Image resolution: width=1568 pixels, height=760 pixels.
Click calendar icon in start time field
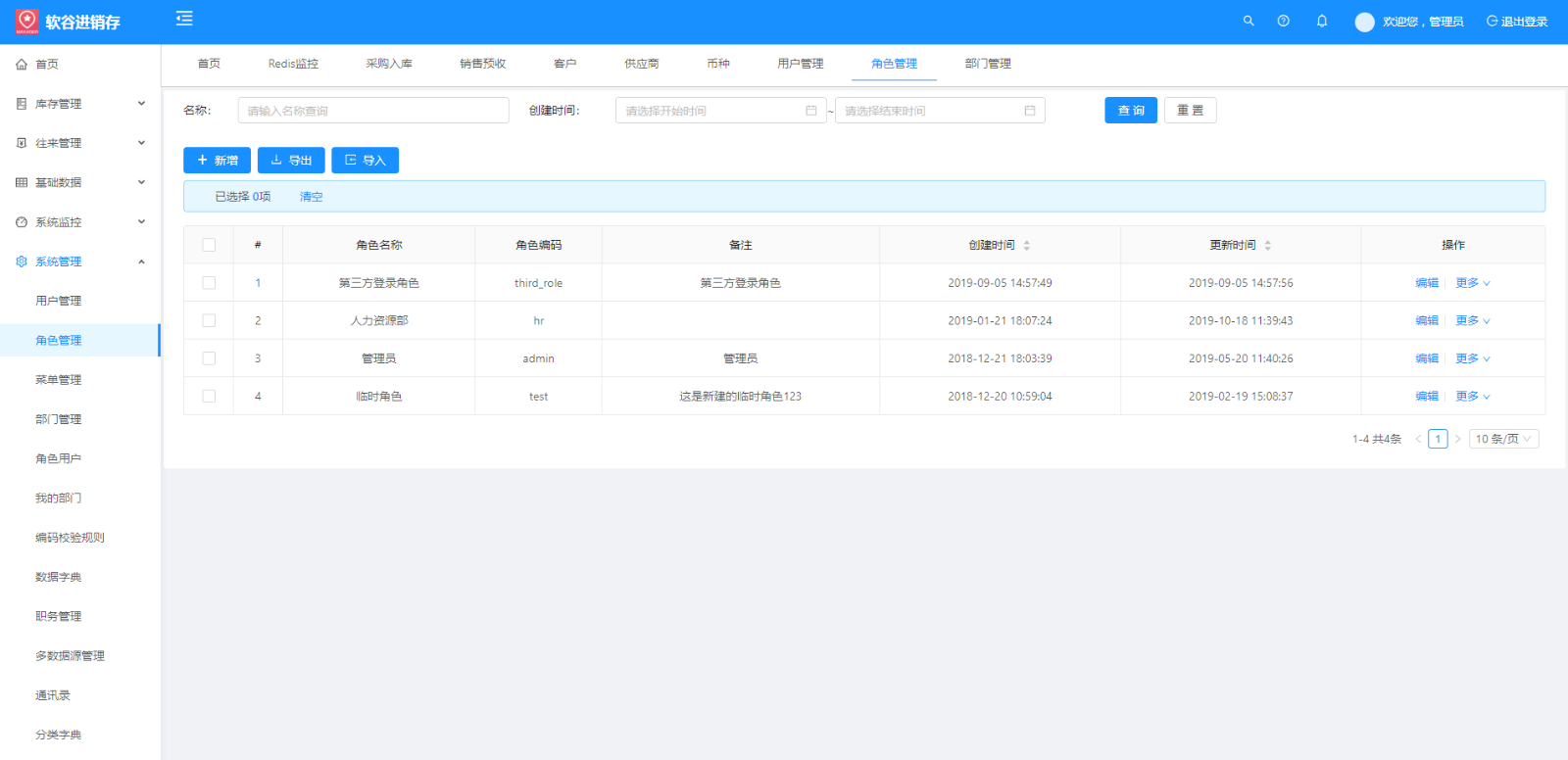[x=810, y=111]
